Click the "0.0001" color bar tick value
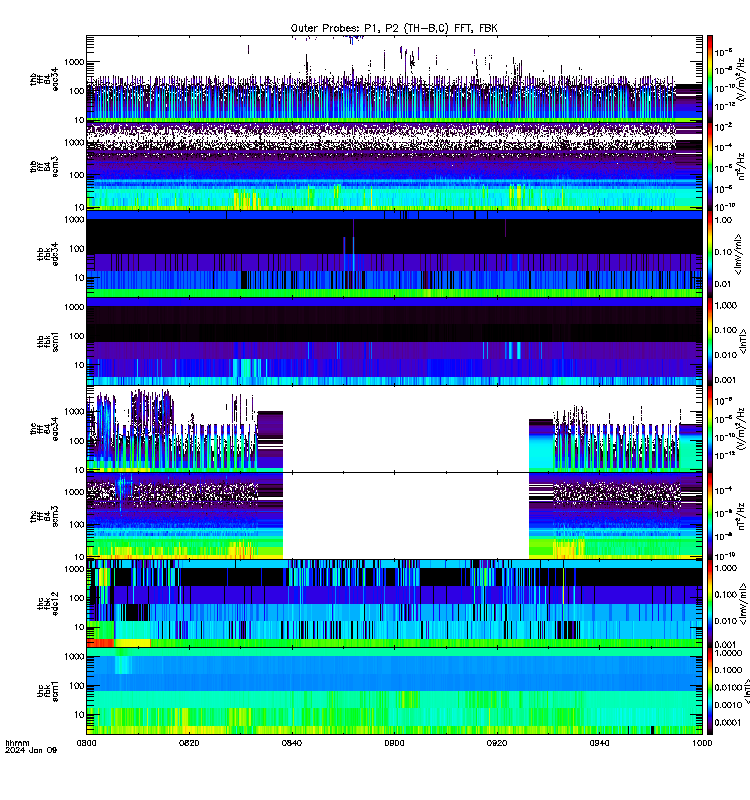 click(x=728, y=722)
